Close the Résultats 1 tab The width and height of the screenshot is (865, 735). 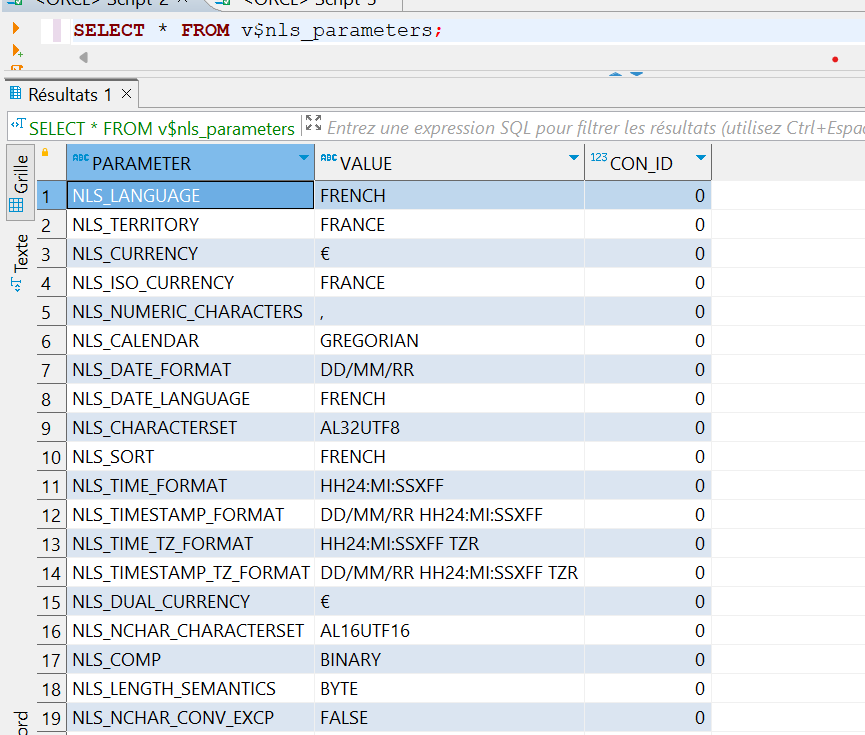click(127, 95)
